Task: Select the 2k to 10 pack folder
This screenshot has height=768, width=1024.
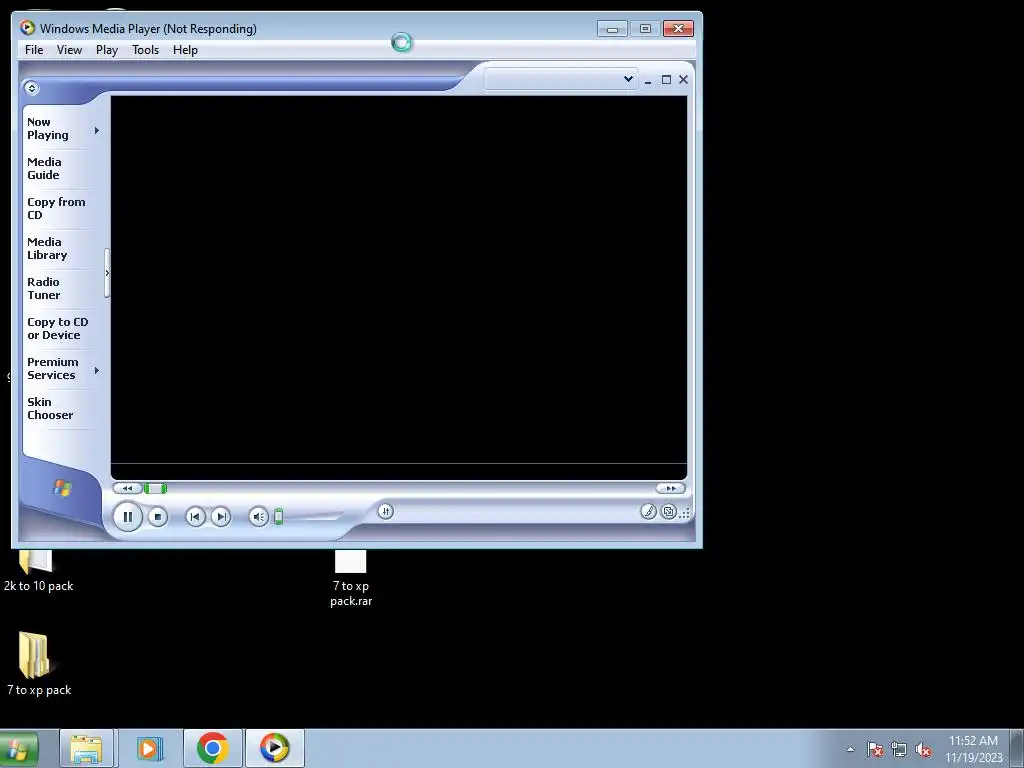Action: 38,572
